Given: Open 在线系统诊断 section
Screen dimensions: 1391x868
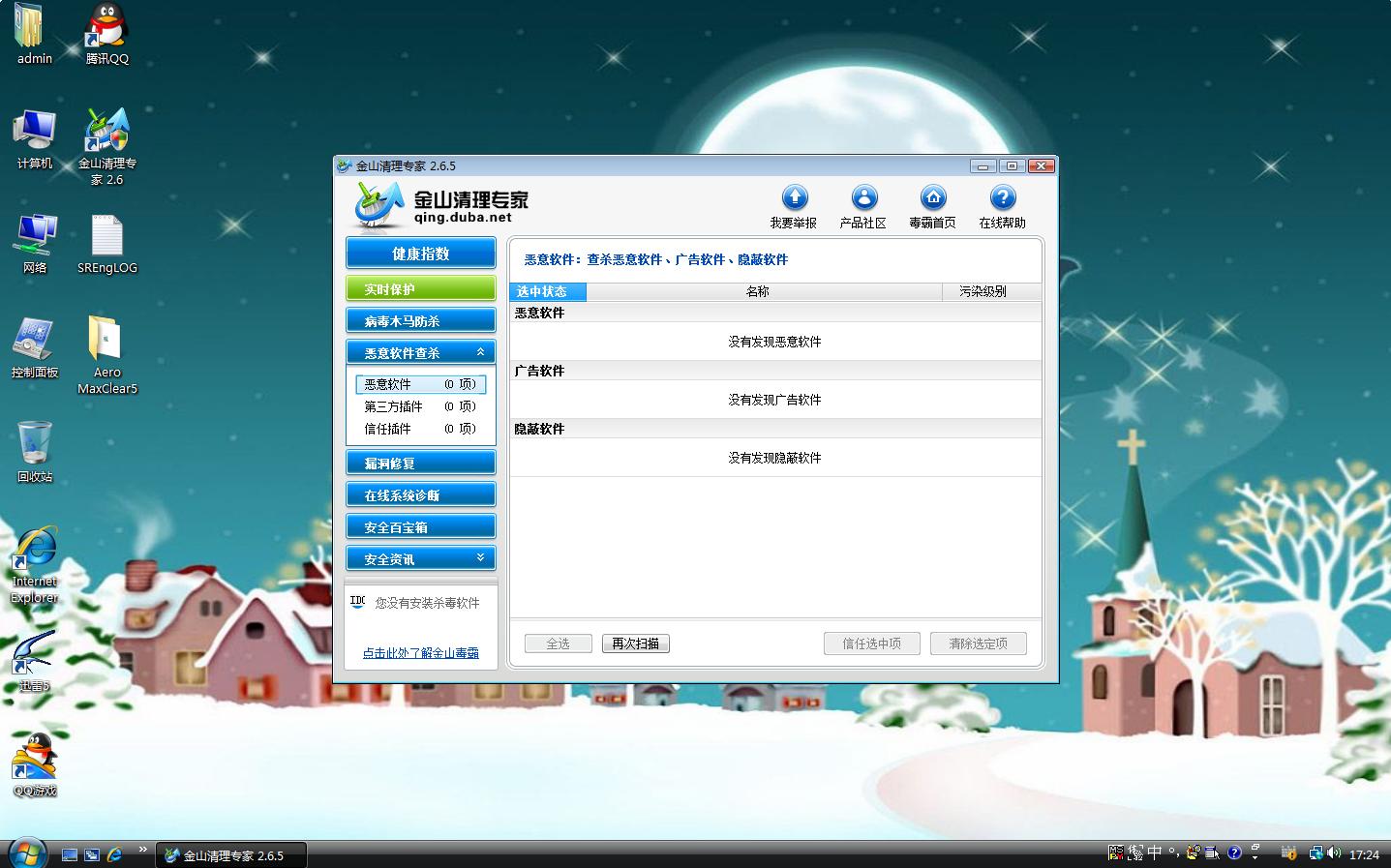Looking at the screenshot, I should (421, 494).
